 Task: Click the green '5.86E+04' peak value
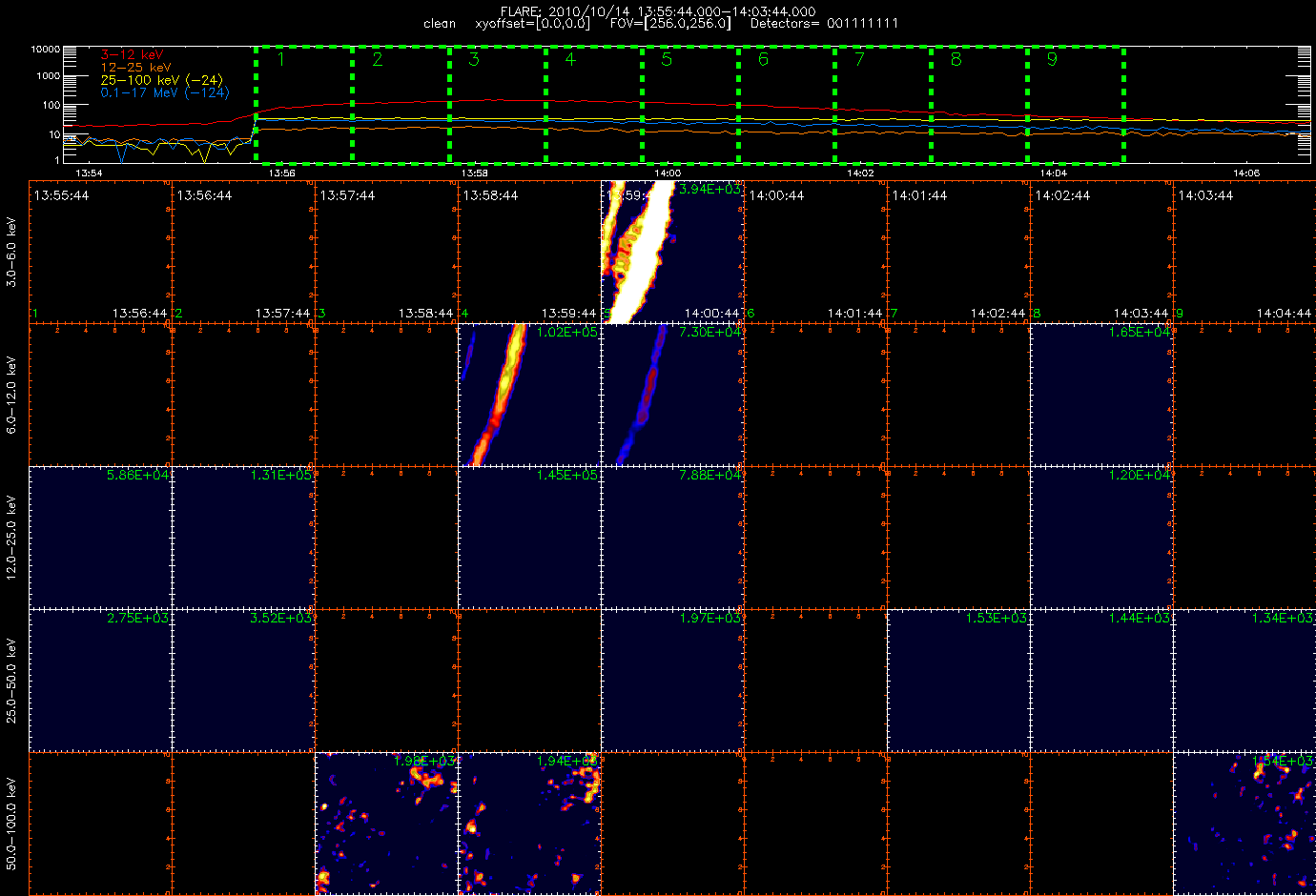137,475
